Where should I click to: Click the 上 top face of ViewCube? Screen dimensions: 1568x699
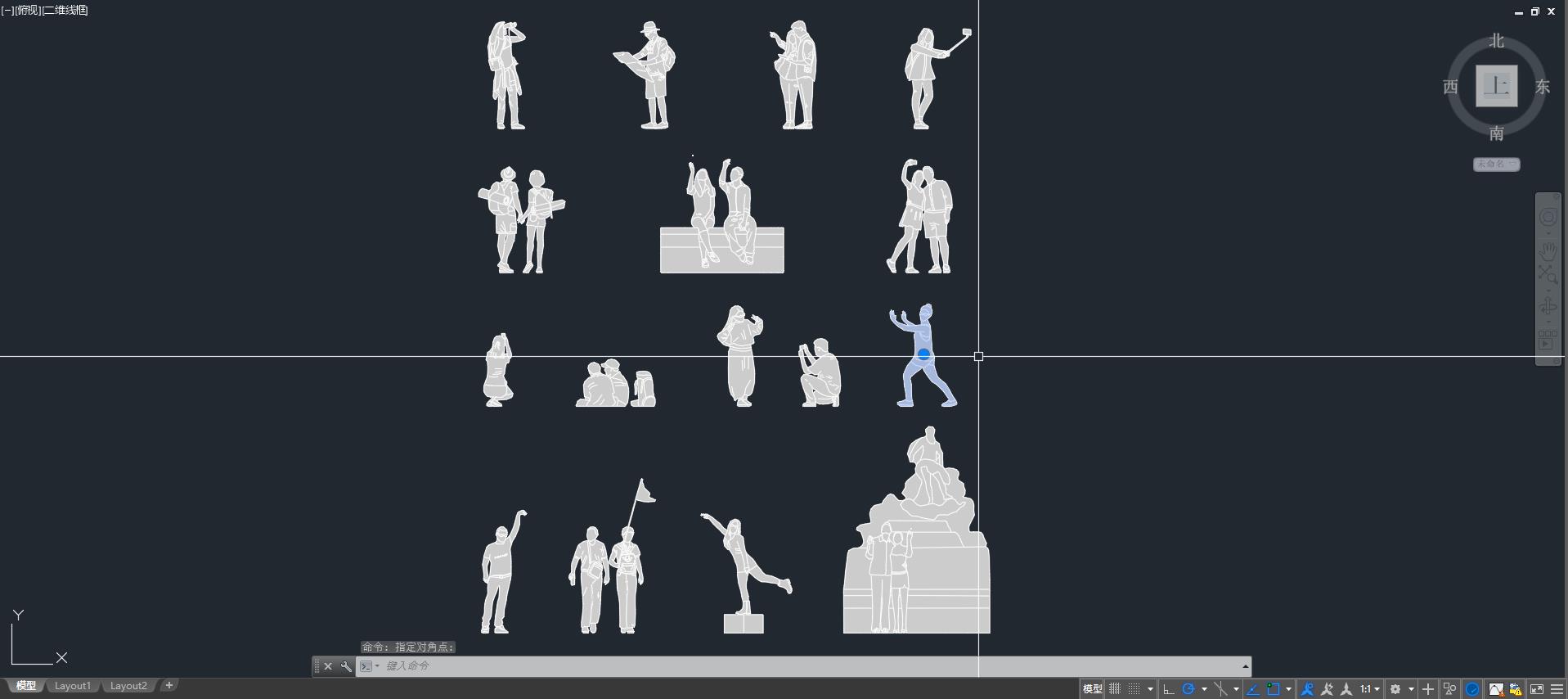pyautogui.click(x=1496, y=86)
